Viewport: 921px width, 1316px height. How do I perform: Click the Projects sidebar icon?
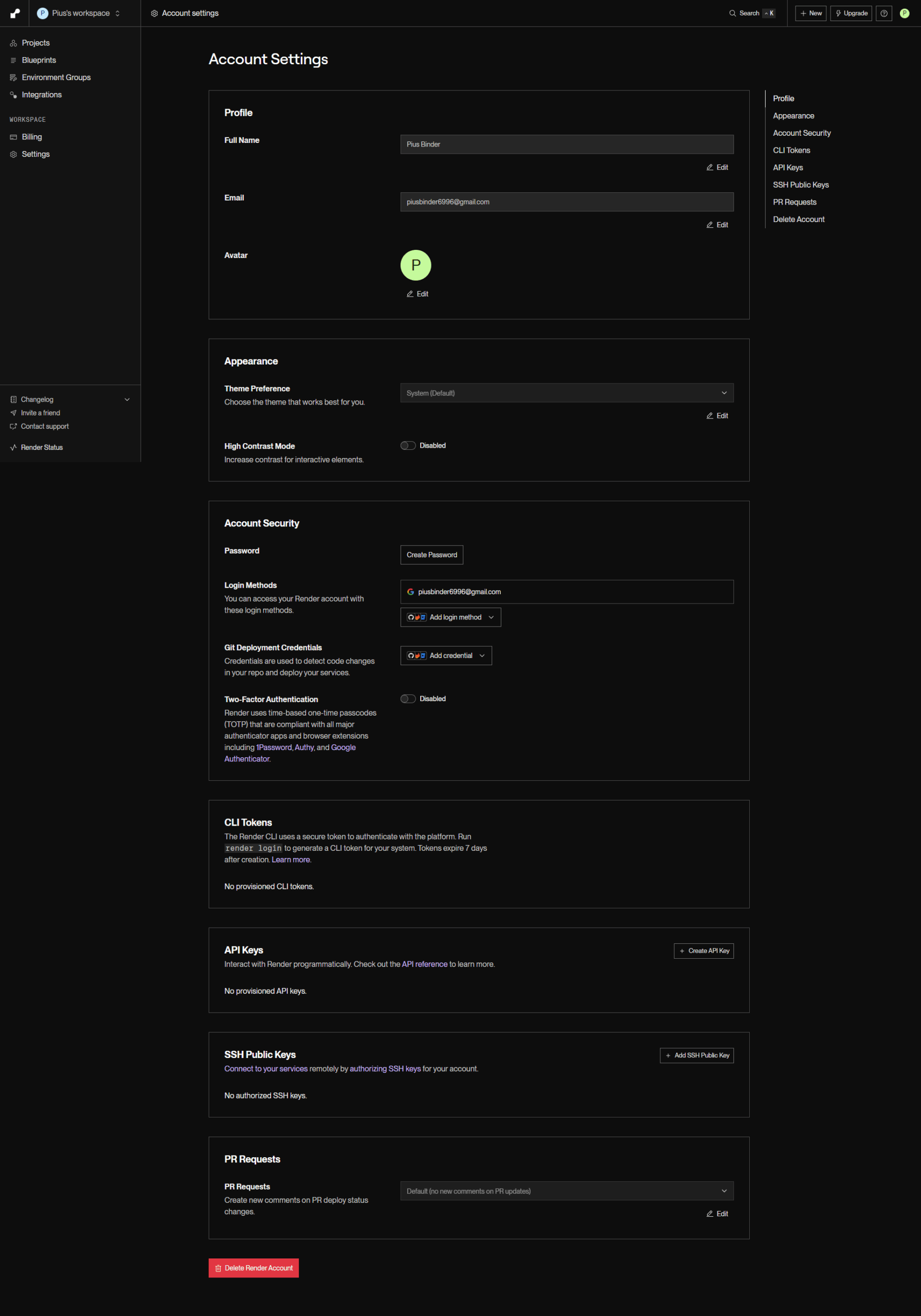point(13,43)
